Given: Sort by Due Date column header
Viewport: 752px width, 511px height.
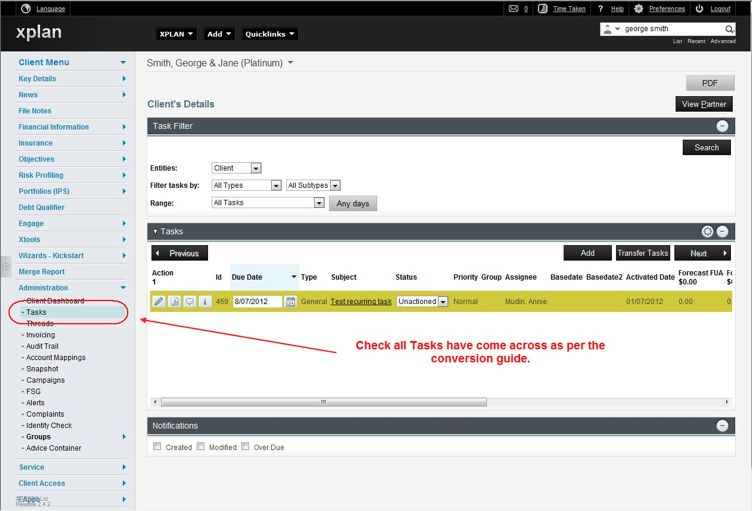Looking at the screenshot, I should click(x=264, y=277).
